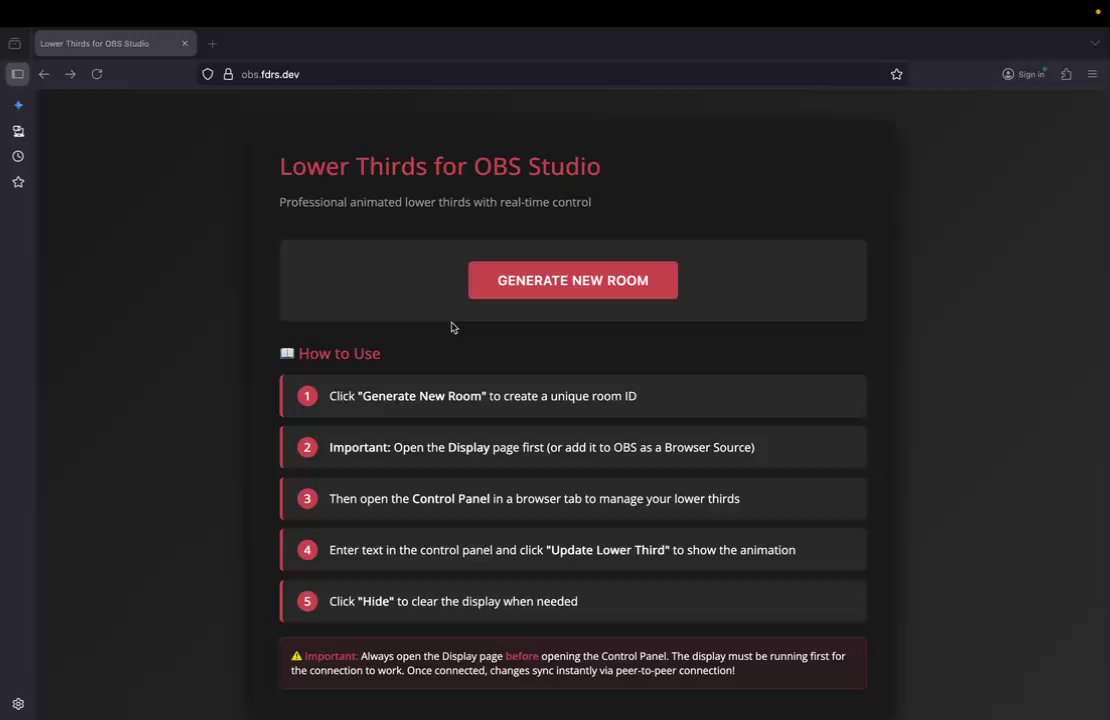
Task: Reload the page with the refresh icon
Action: tap(97, 74)
